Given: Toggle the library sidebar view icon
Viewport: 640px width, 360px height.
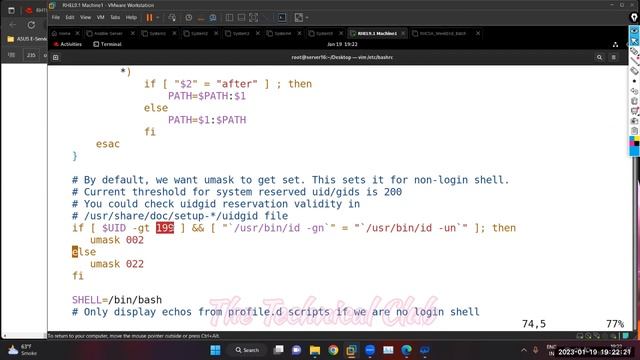Looking at the screenshot, I should 229,18.
